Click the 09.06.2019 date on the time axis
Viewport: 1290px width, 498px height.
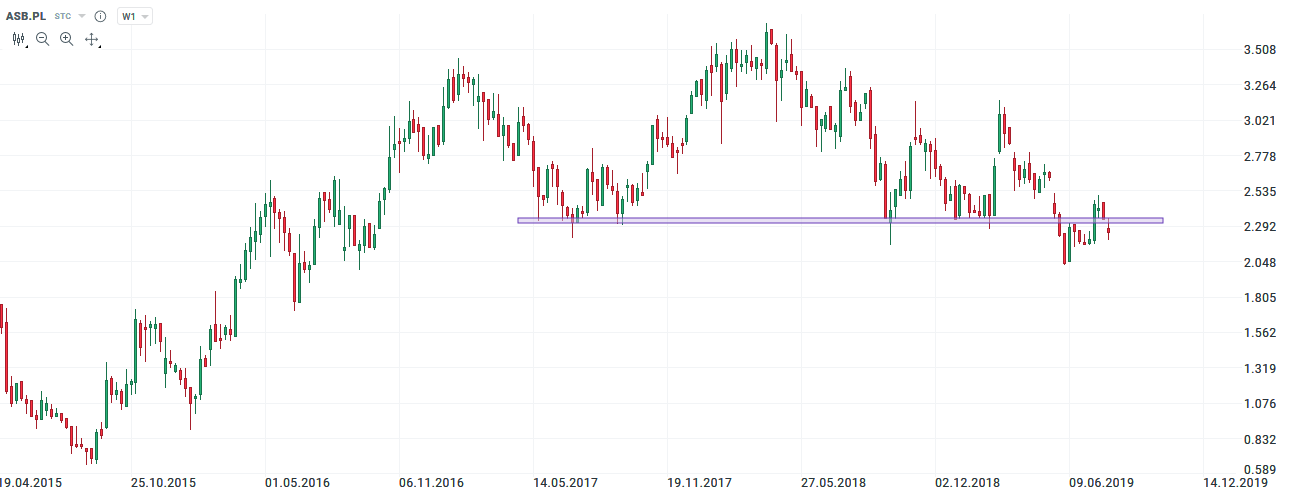coord(1100,482)
